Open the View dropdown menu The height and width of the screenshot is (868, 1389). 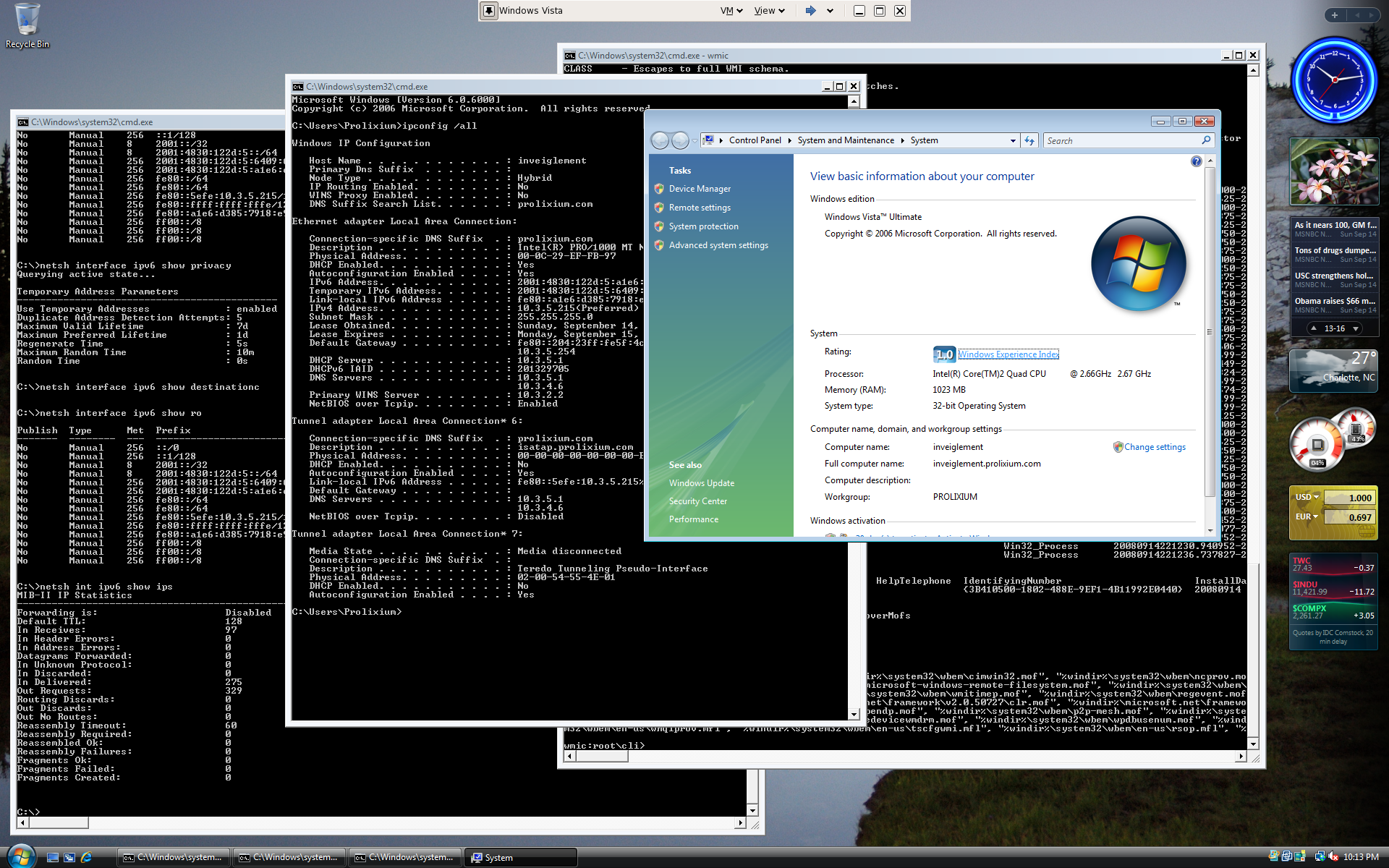click(x=769, y=11)
